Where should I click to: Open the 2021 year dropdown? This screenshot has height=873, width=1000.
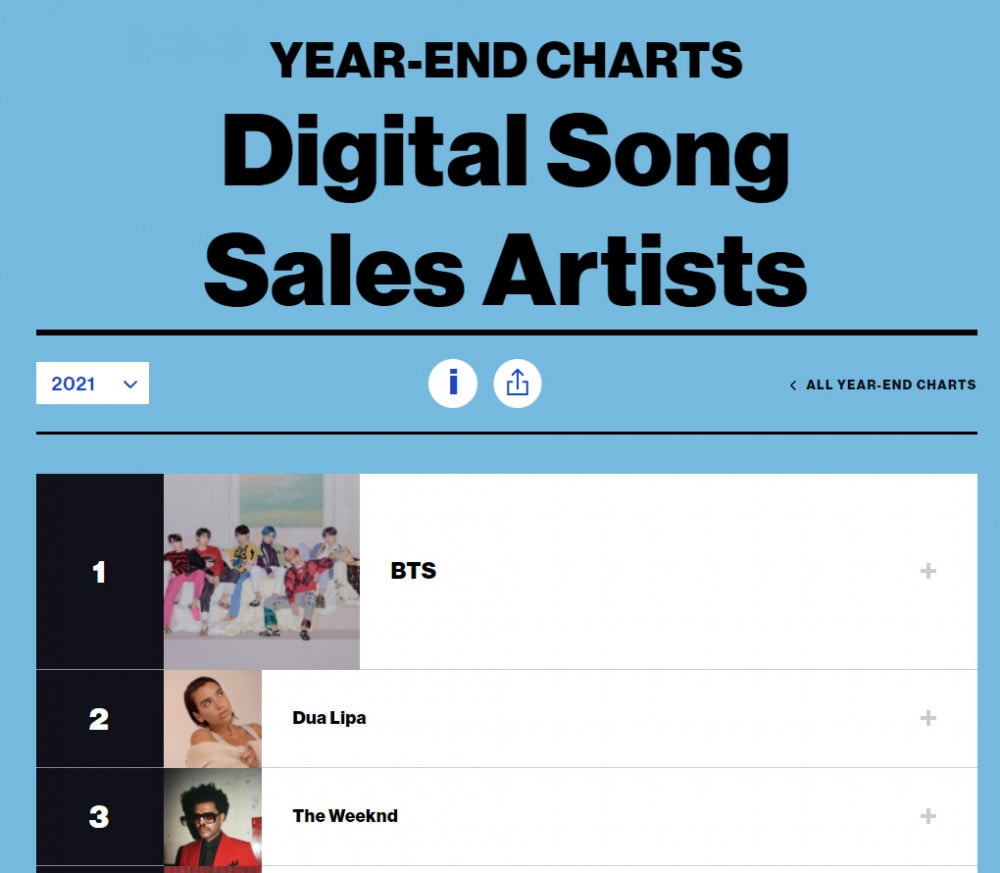[x=92, y=383]
